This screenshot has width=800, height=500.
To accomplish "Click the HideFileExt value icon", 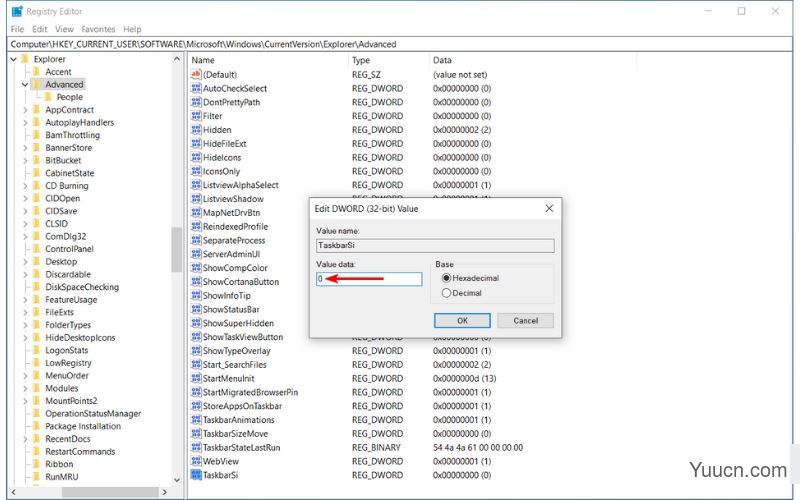I will tap(196, 143).
